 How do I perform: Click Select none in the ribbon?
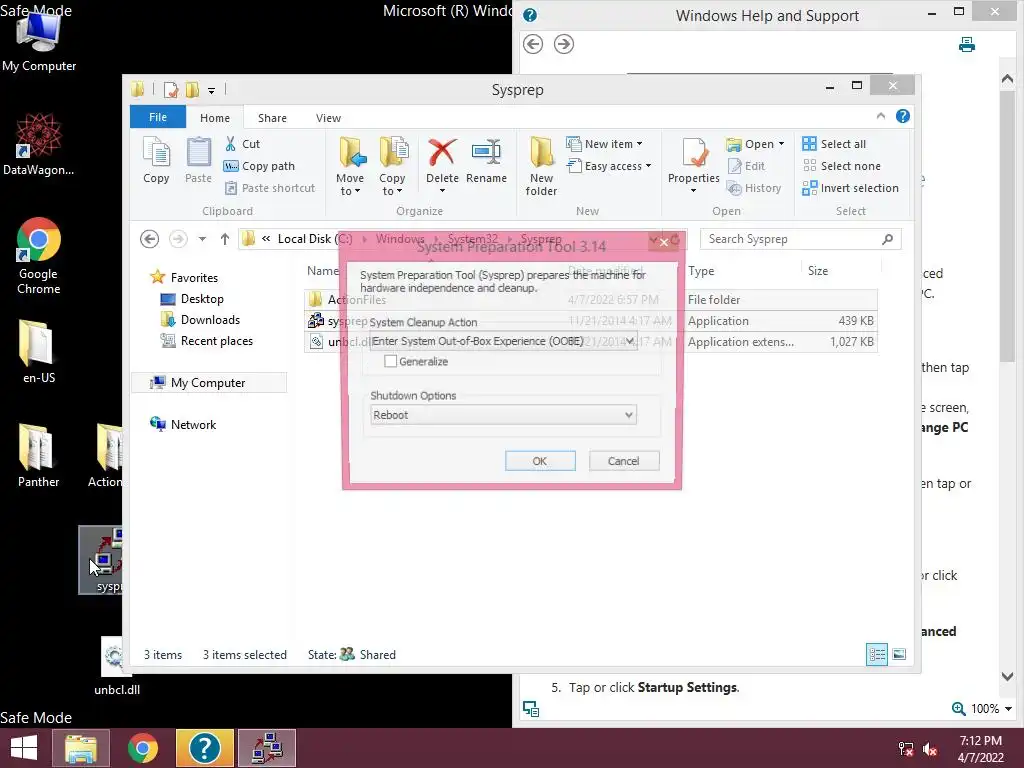point(841,166)
